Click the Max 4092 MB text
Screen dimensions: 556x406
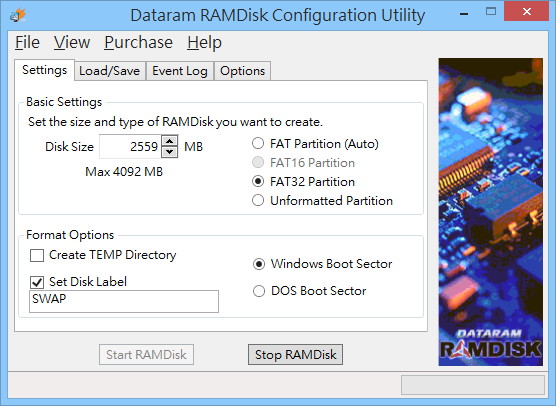point(124,172)
